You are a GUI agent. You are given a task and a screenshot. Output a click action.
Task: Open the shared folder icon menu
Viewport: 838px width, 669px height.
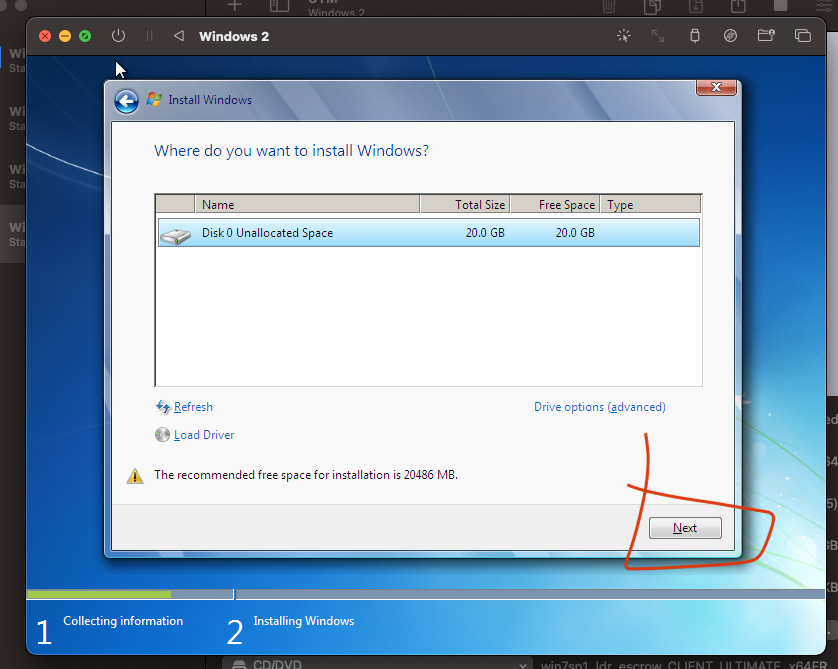click(766, 36)
